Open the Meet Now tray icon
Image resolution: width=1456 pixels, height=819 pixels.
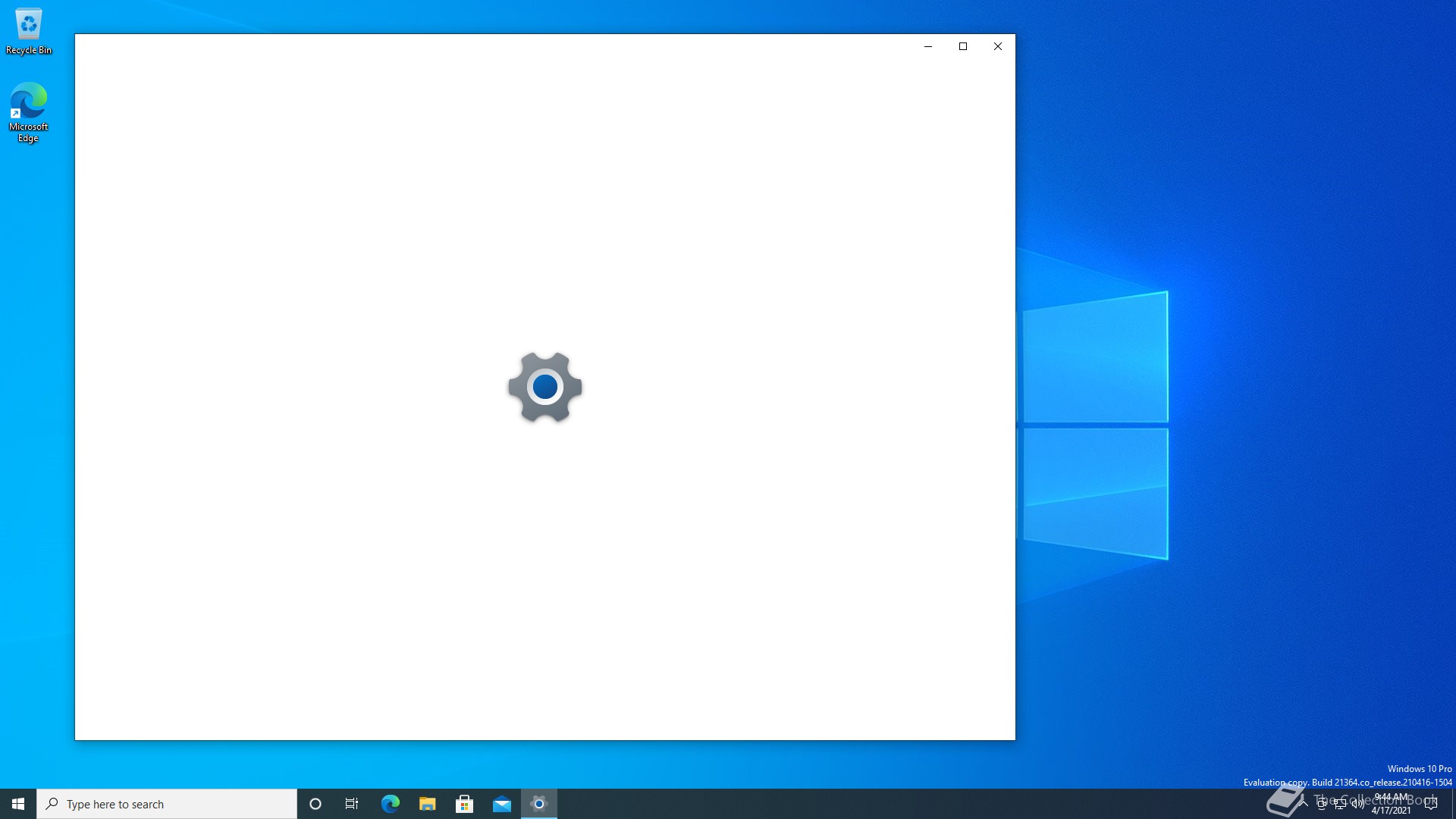coord(1322,804)
